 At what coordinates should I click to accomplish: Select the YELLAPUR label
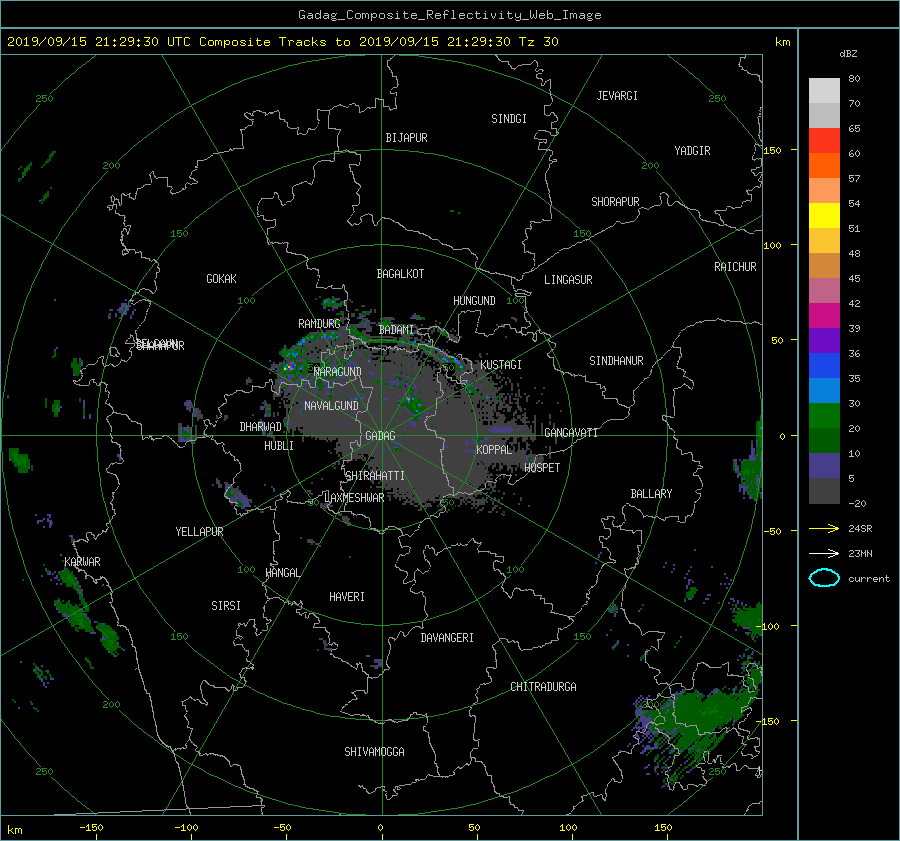[199, 532]
